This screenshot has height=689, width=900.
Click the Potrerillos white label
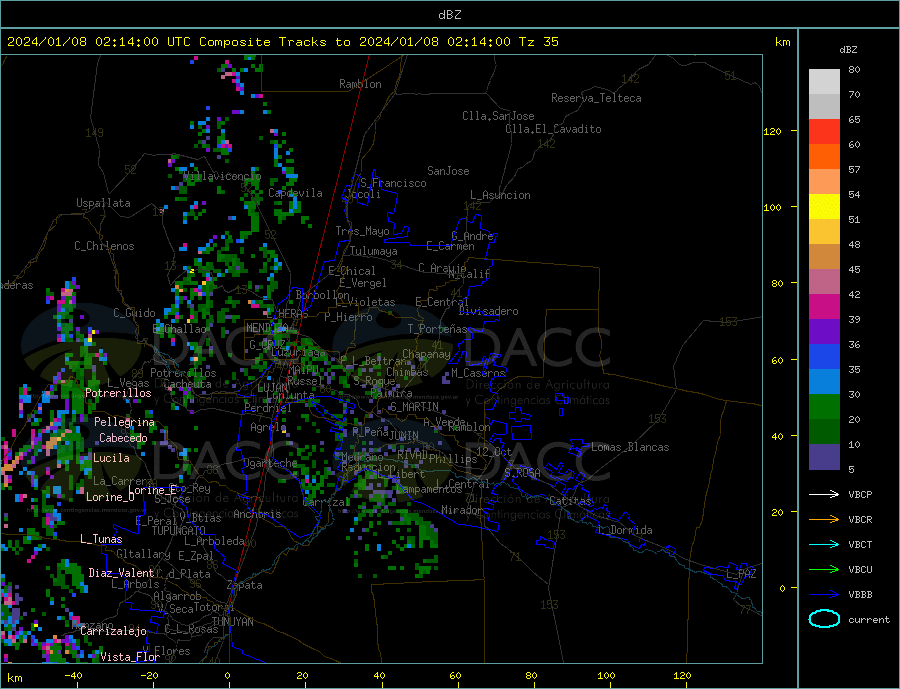click(118, 393)
